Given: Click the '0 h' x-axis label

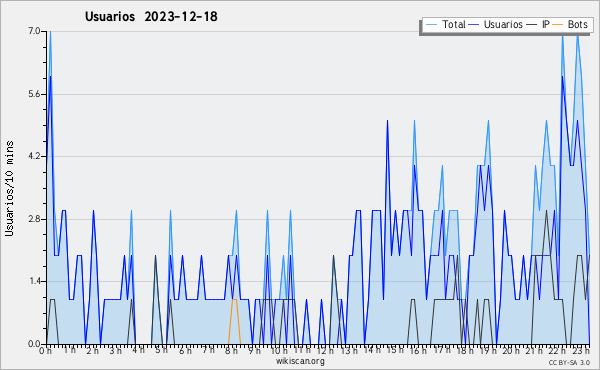Looking at the screenshot, I should tap(46, 350).
